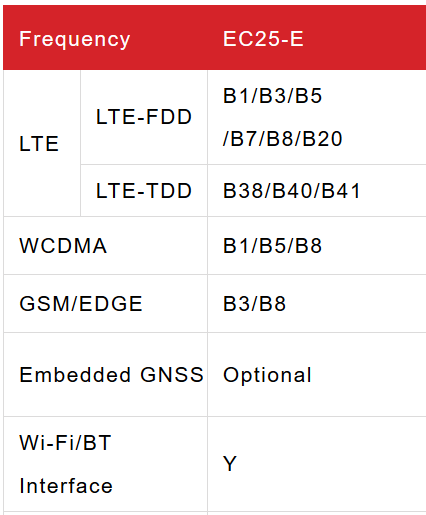Image resolution: width=426 pixels, height=515 pixels.
Task: Select the WCDMA B1/B5/B8 value
Action: click(272, 246)
